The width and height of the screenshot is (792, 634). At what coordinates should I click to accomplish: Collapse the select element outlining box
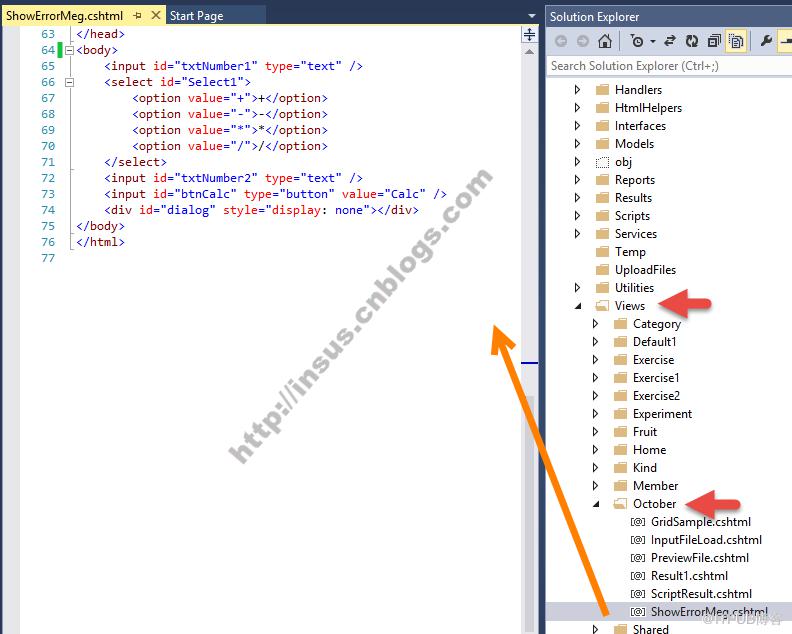[x=70, y=82]
